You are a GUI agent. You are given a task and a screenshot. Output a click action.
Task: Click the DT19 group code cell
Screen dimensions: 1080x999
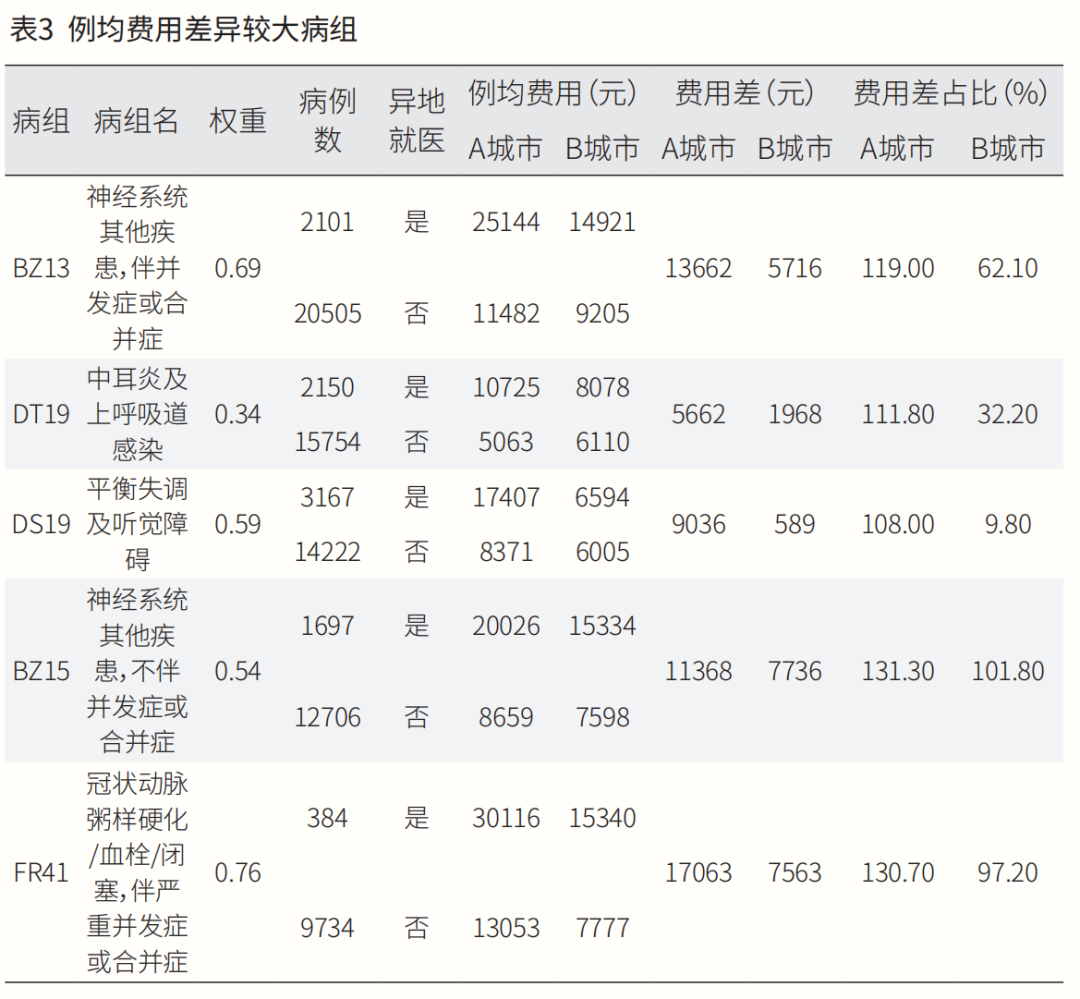42,414
